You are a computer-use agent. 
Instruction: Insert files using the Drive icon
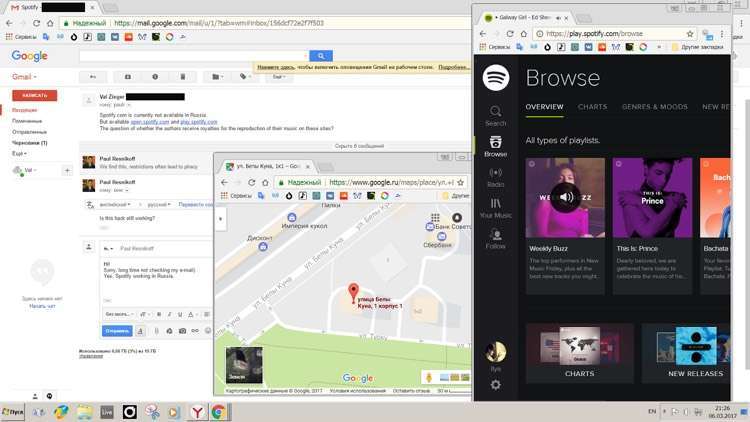169,331
